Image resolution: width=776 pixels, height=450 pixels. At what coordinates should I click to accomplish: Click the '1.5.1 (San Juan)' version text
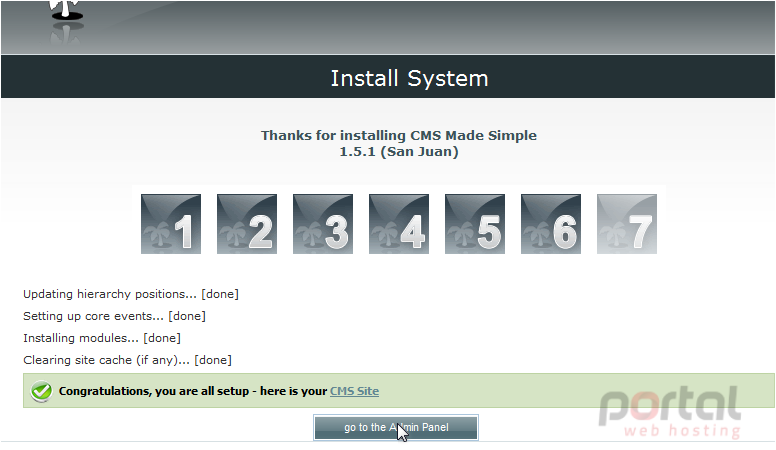[x=399, y=151]
